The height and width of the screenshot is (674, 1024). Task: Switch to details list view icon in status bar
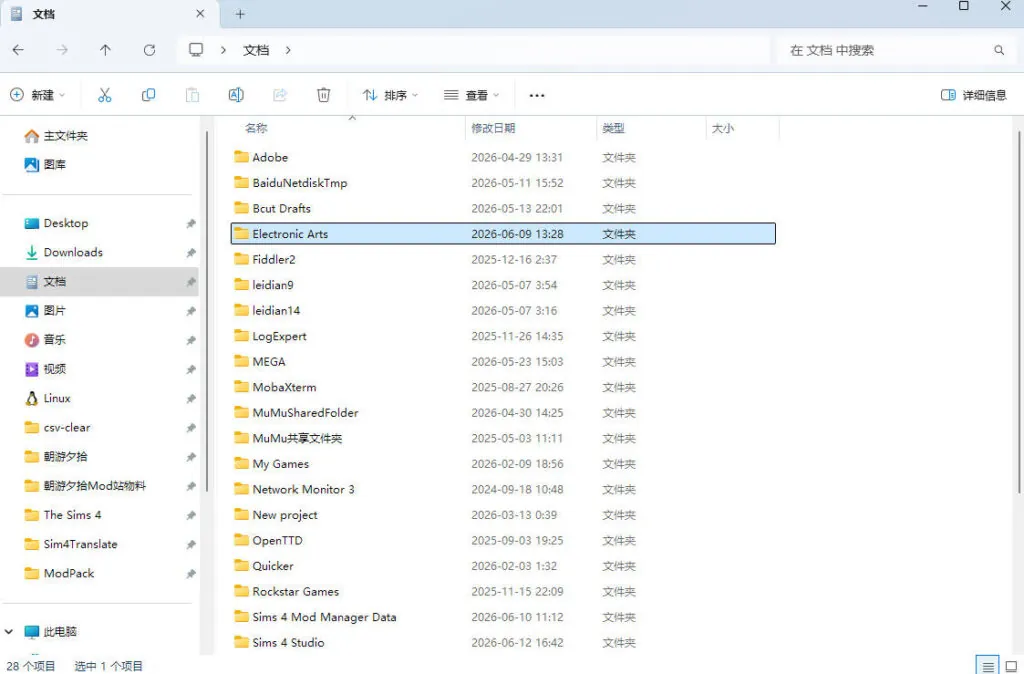[x=987, y=666]
